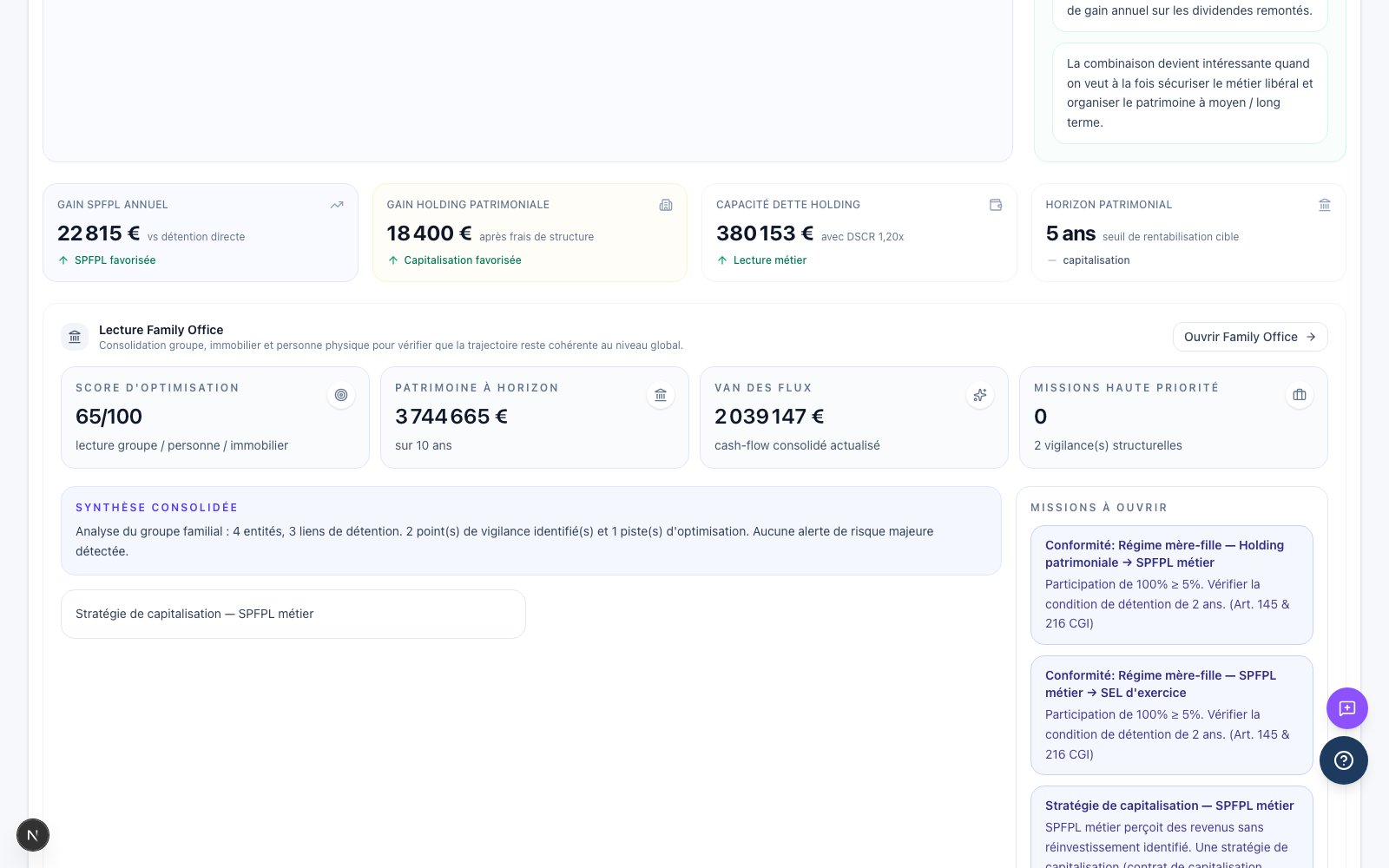Viewport: 1389px width, 868px height.
Task: Click the Missions à Ouvrir heading
Action: point(1099,508)
